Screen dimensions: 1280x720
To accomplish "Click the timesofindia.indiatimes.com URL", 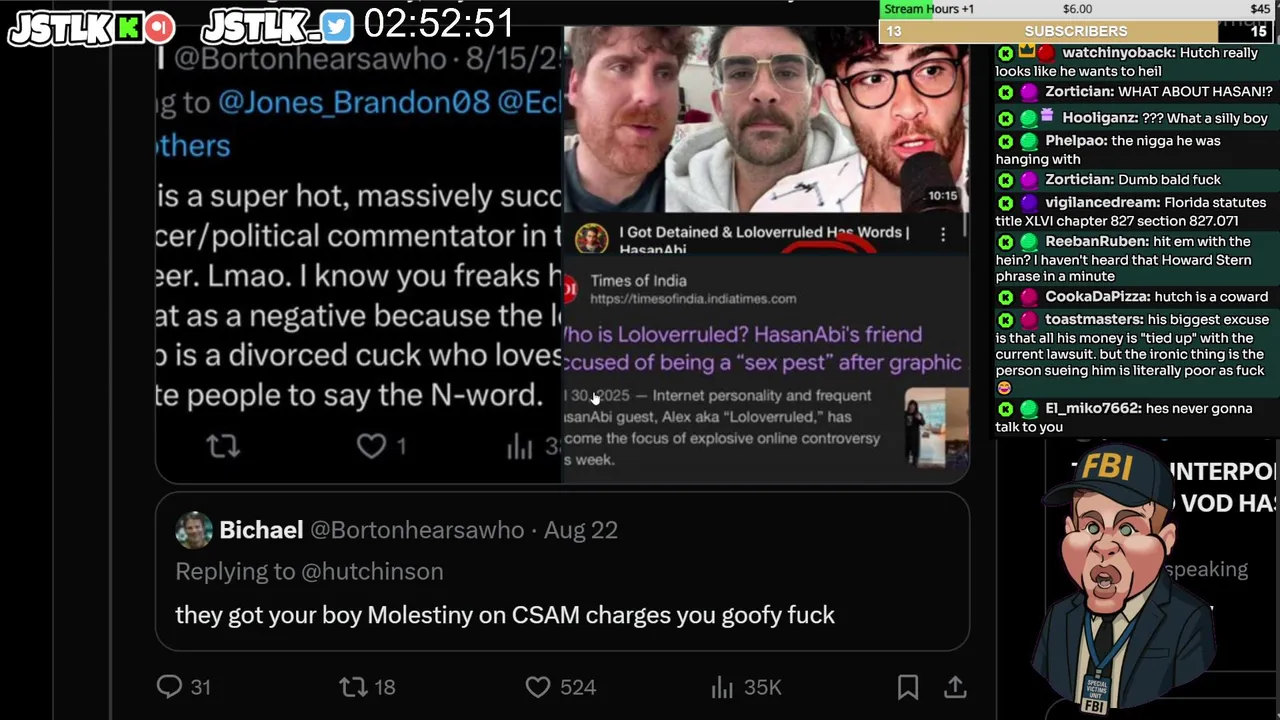I will click(693, 299).
